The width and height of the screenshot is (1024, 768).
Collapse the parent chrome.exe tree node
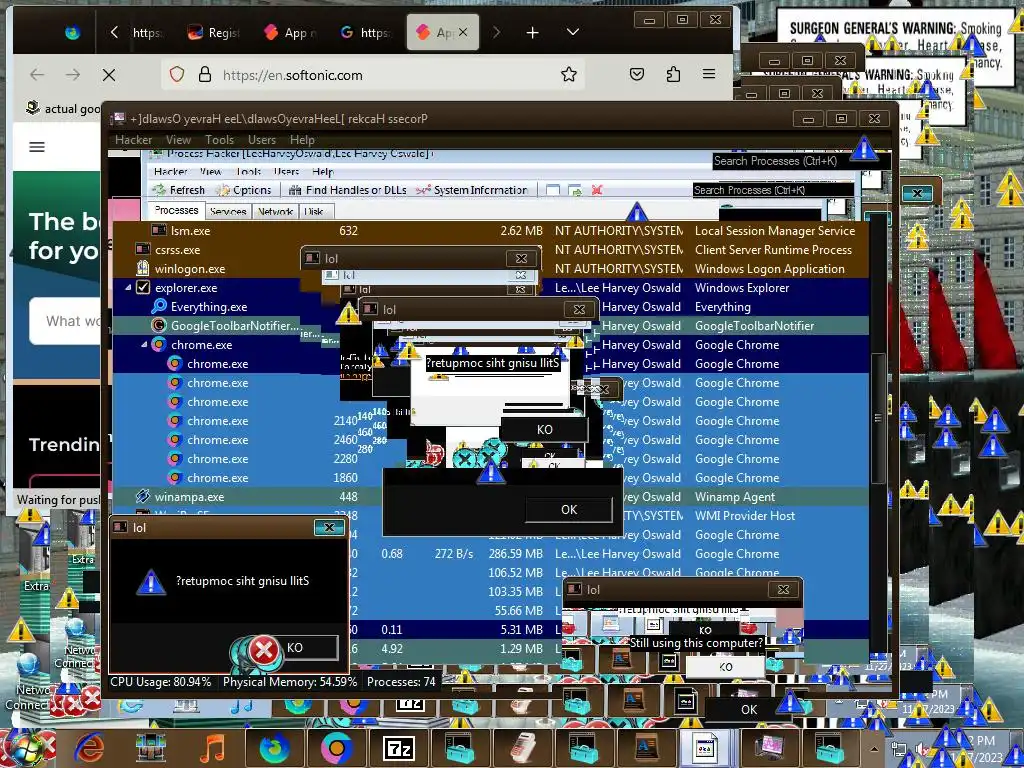[144, 344]
